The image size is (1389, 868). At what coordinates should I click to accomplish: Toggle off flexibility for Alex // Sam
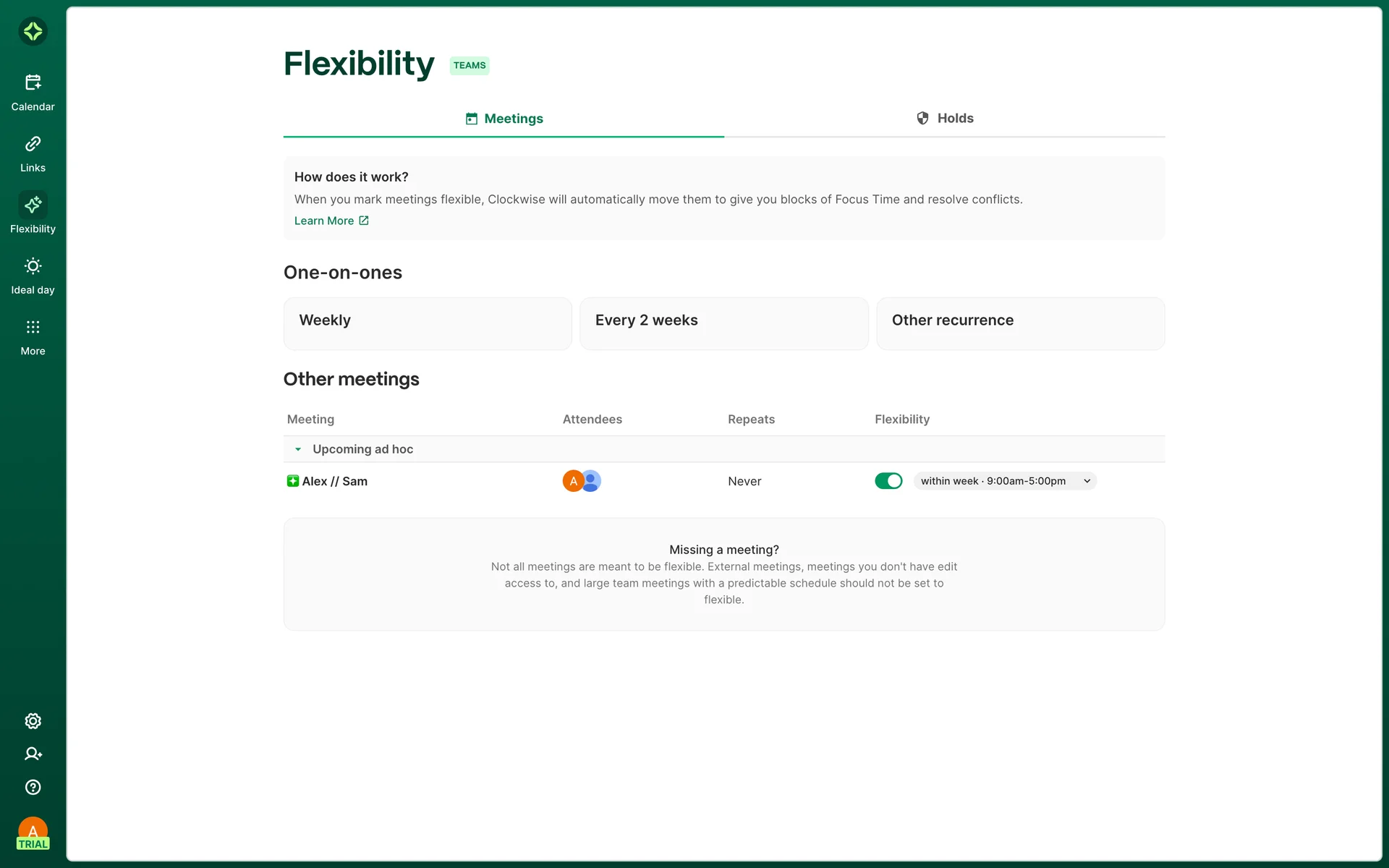888,481
